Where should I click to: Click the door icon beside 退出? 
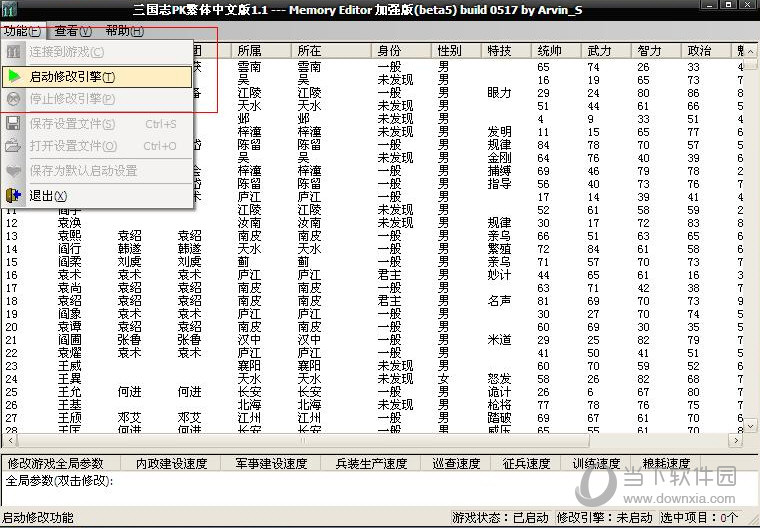coord(13,195)
